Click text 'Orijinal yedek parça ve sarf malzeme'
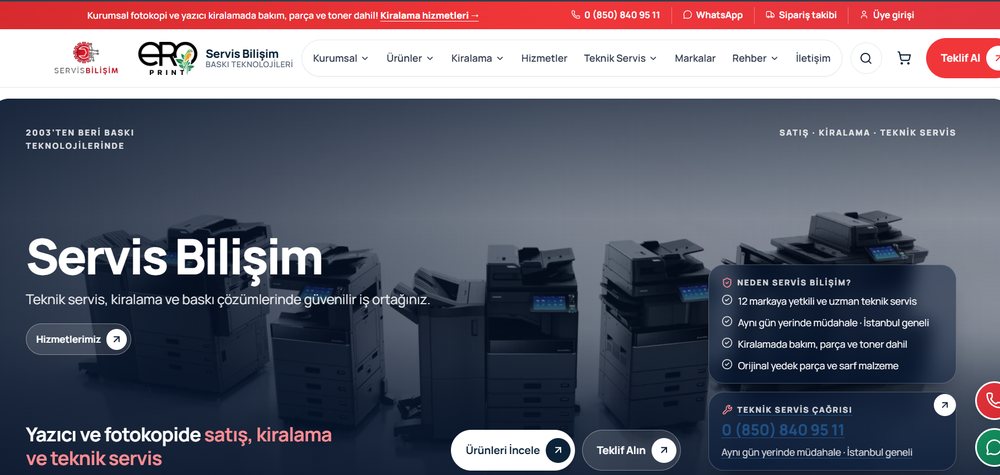 coord(818,365)
